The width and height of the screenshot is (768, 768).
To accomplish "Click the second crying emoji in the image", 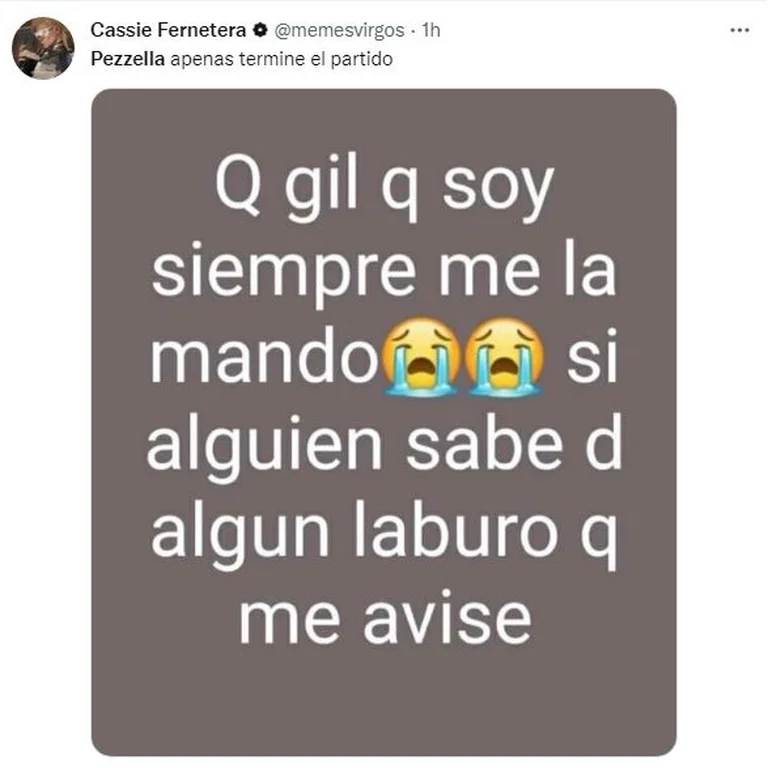I will (x=505, y=356).
